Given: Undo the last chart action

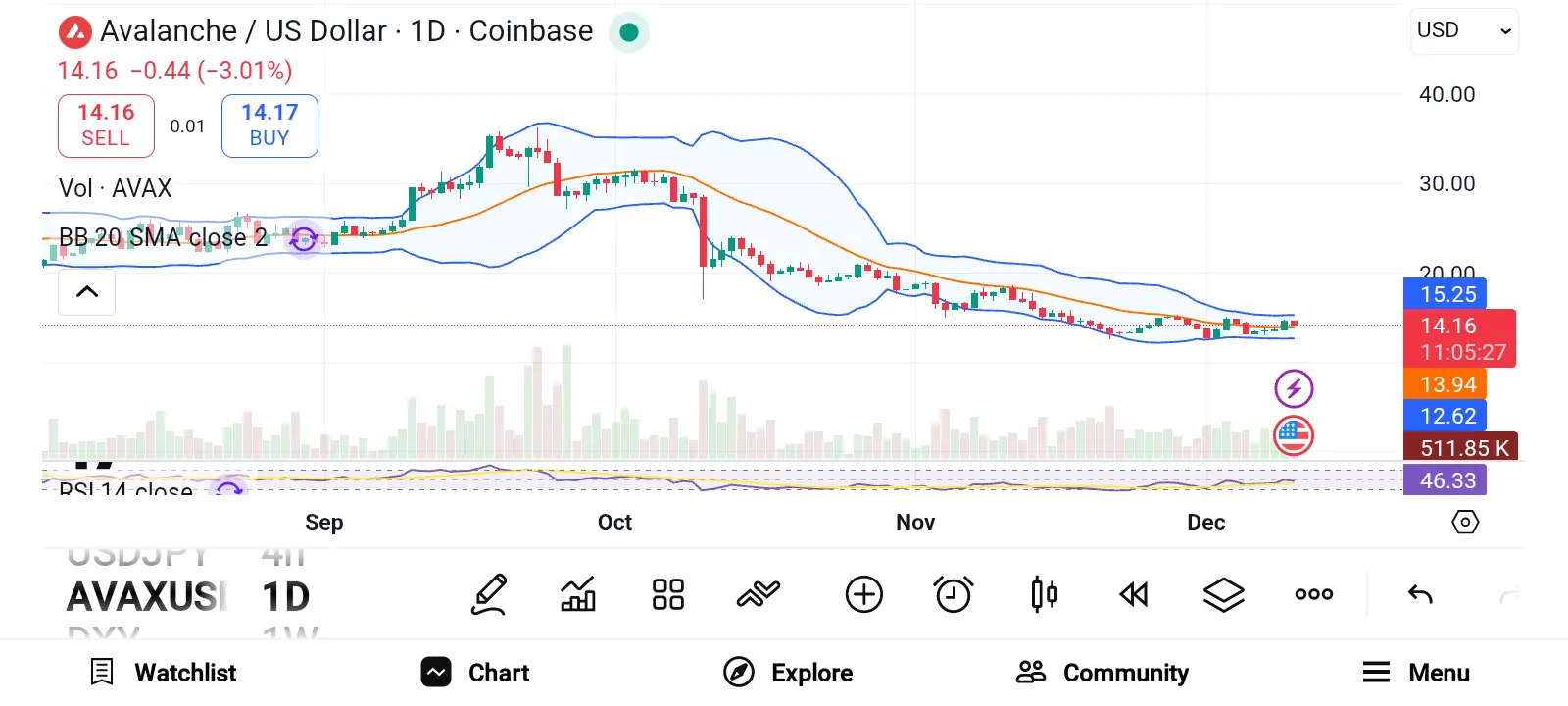Looking at the screenshot, I should [x=1420, y=594].
